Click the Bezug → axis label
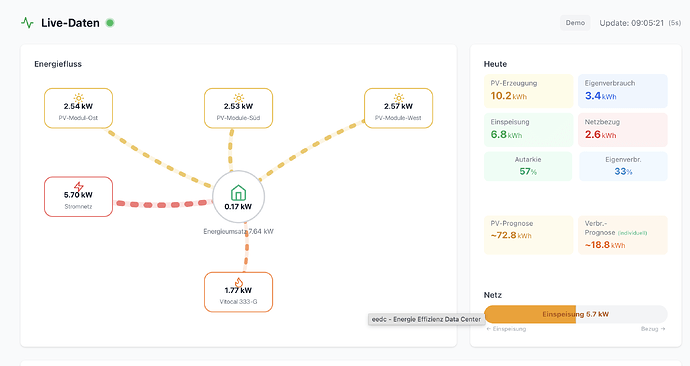Viewport: 690px width, 366px height. [x=653, y=329]
